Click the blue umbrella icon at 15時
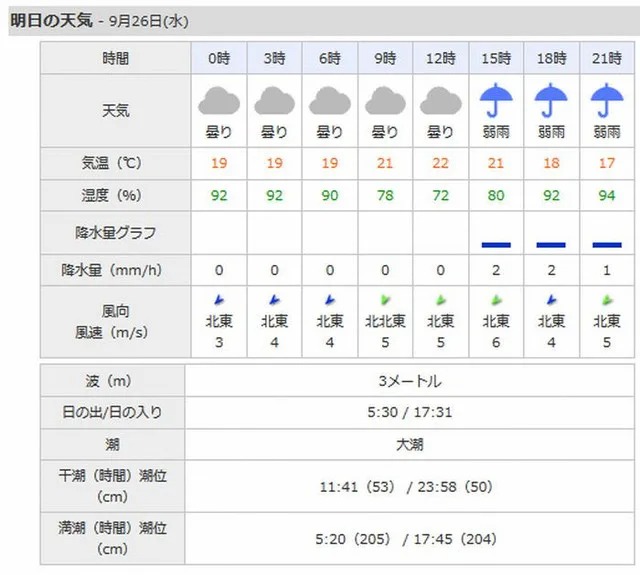The image size is (640, 575). 496,100
